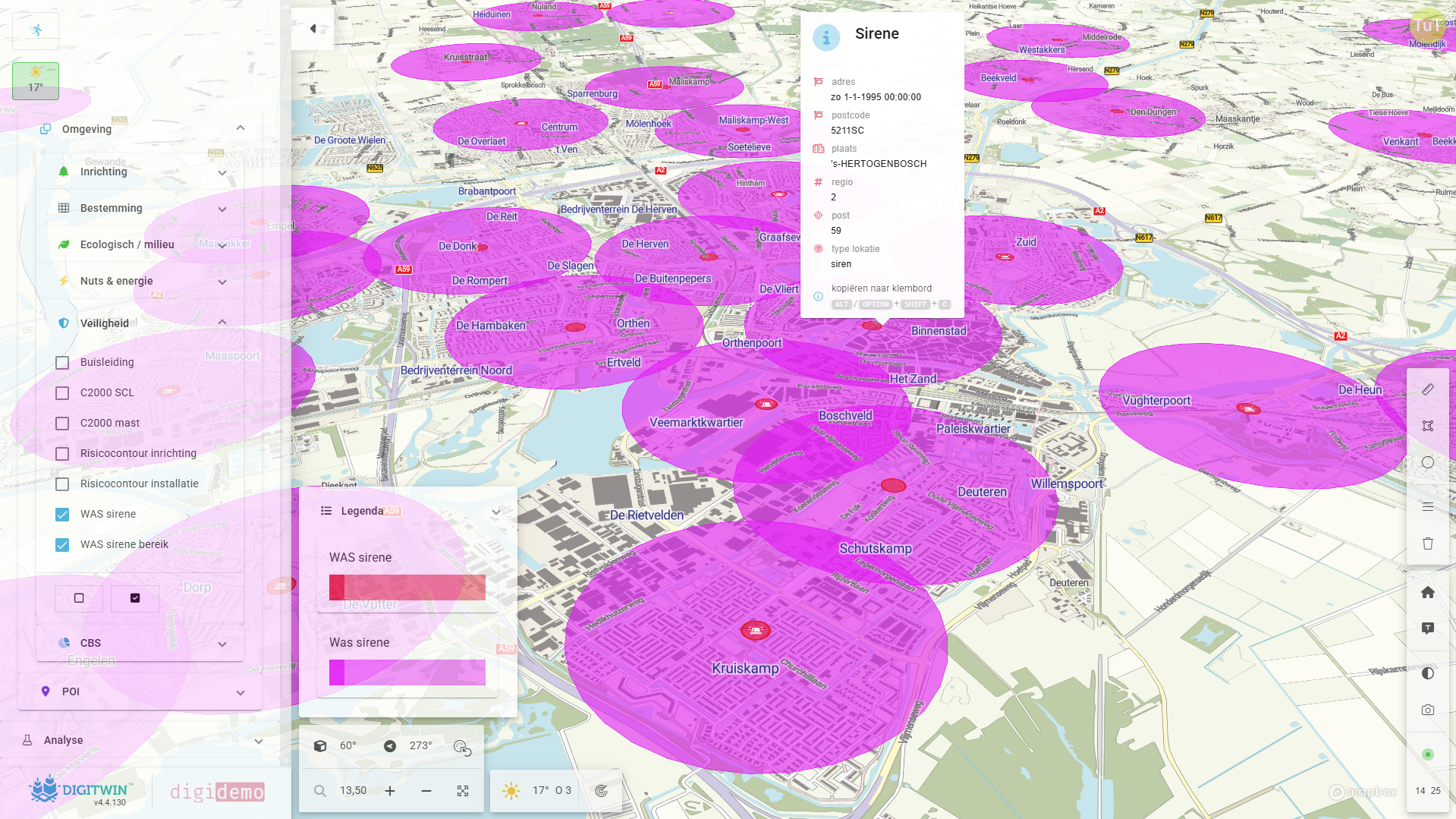Disable the WAS sirene checkbox
The width and height of the screenshot is (1456, 819).
[x=61, y=514]
